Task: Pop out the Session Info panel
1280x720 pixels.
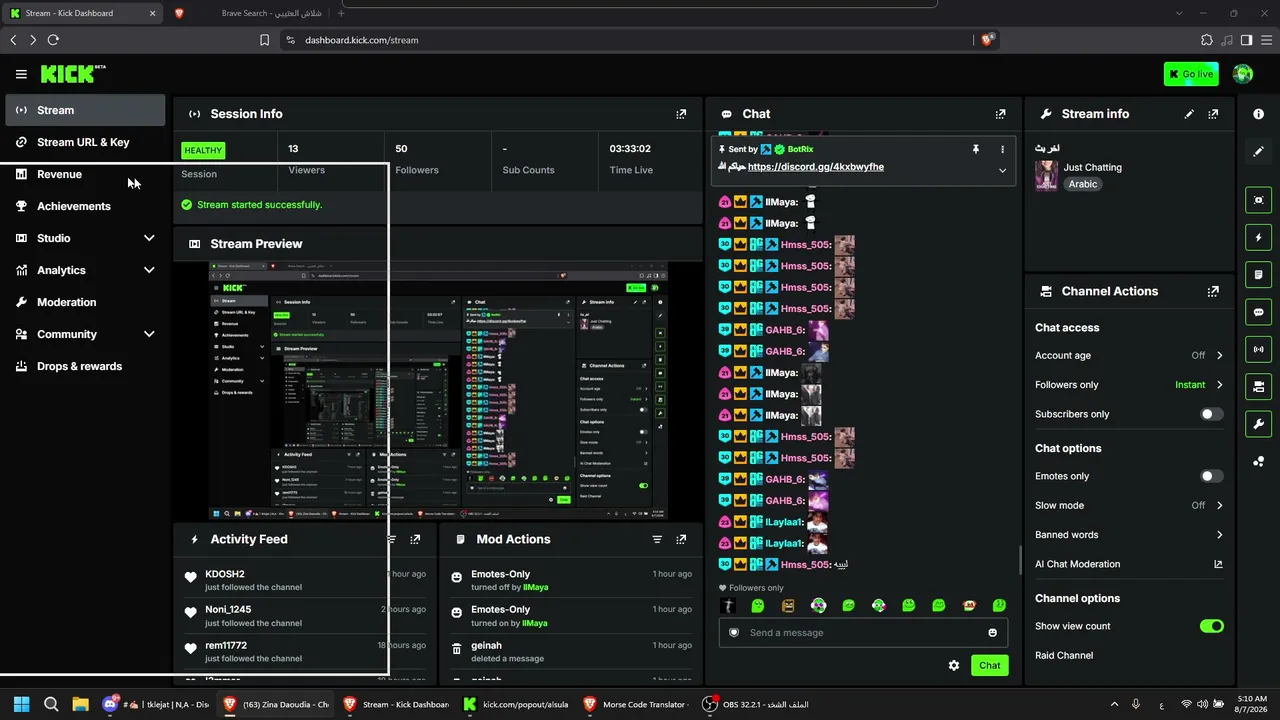Action: tap(681, 114)
